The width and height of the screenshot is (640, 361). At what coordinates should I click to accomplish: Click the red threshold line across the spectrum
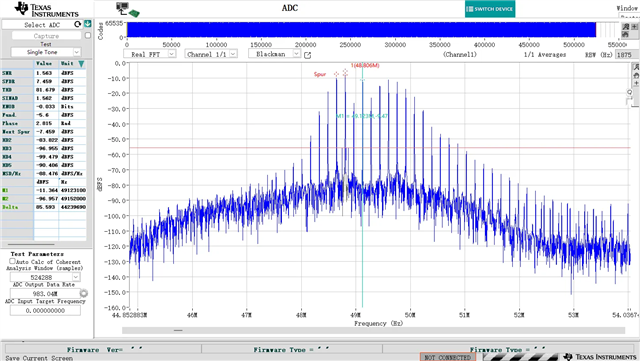[380, 147]
